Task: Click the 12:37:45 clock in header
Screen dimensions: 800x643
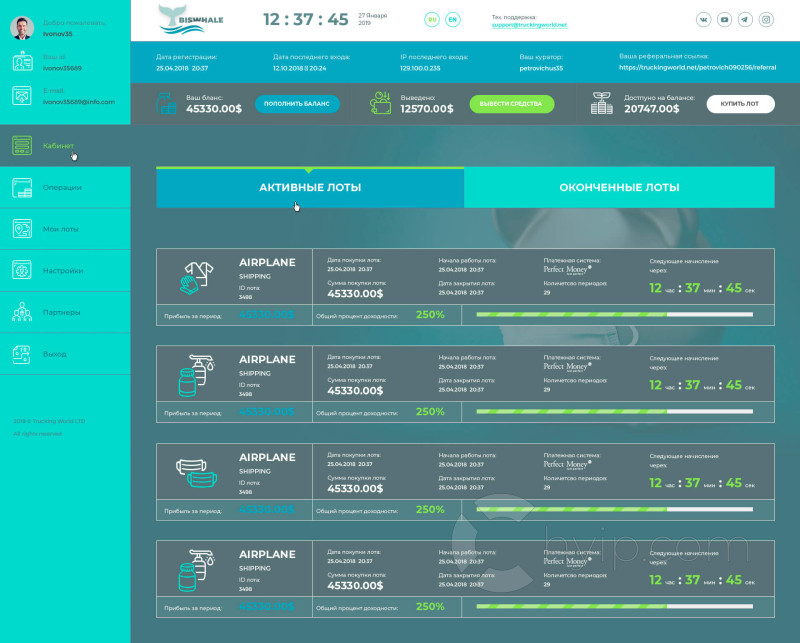Action: tap(306, 20)
